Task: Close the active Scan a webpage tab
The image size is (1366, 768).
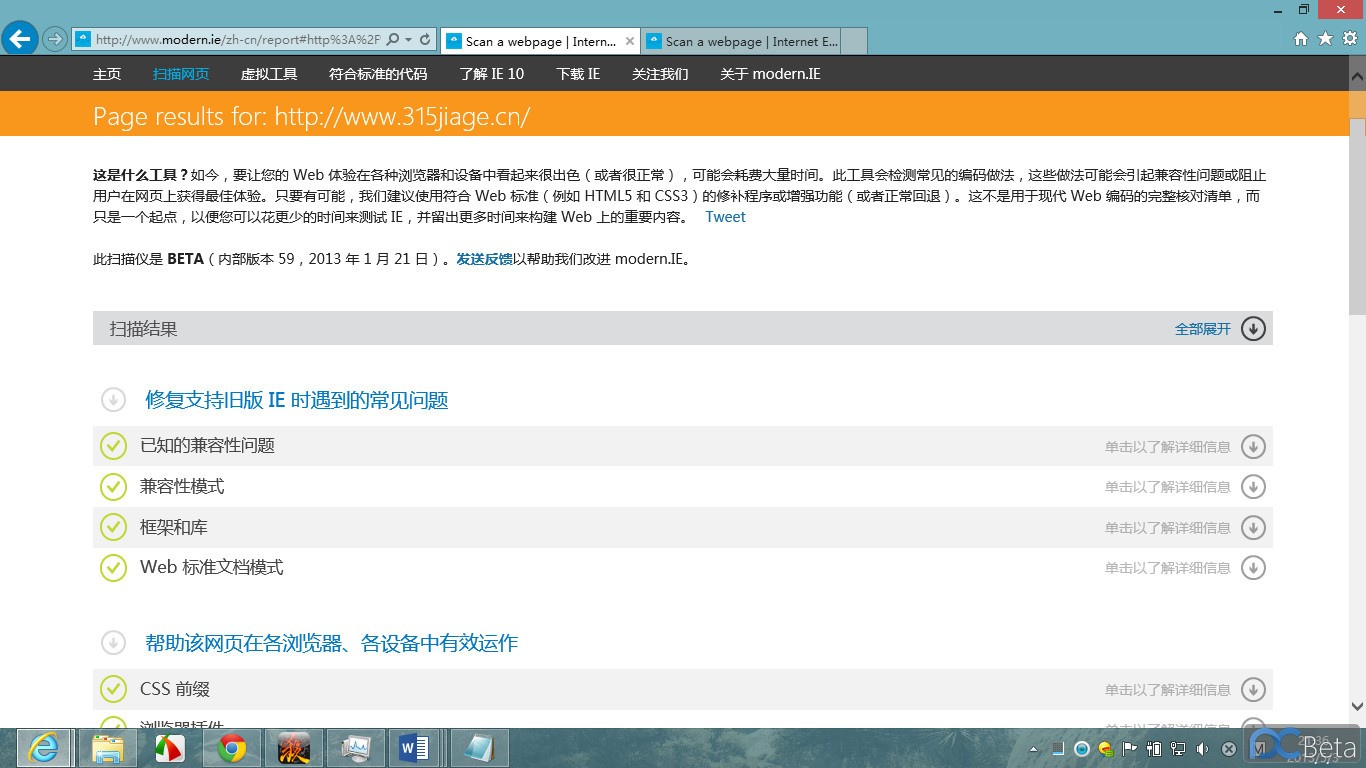Action: [629, 41]
